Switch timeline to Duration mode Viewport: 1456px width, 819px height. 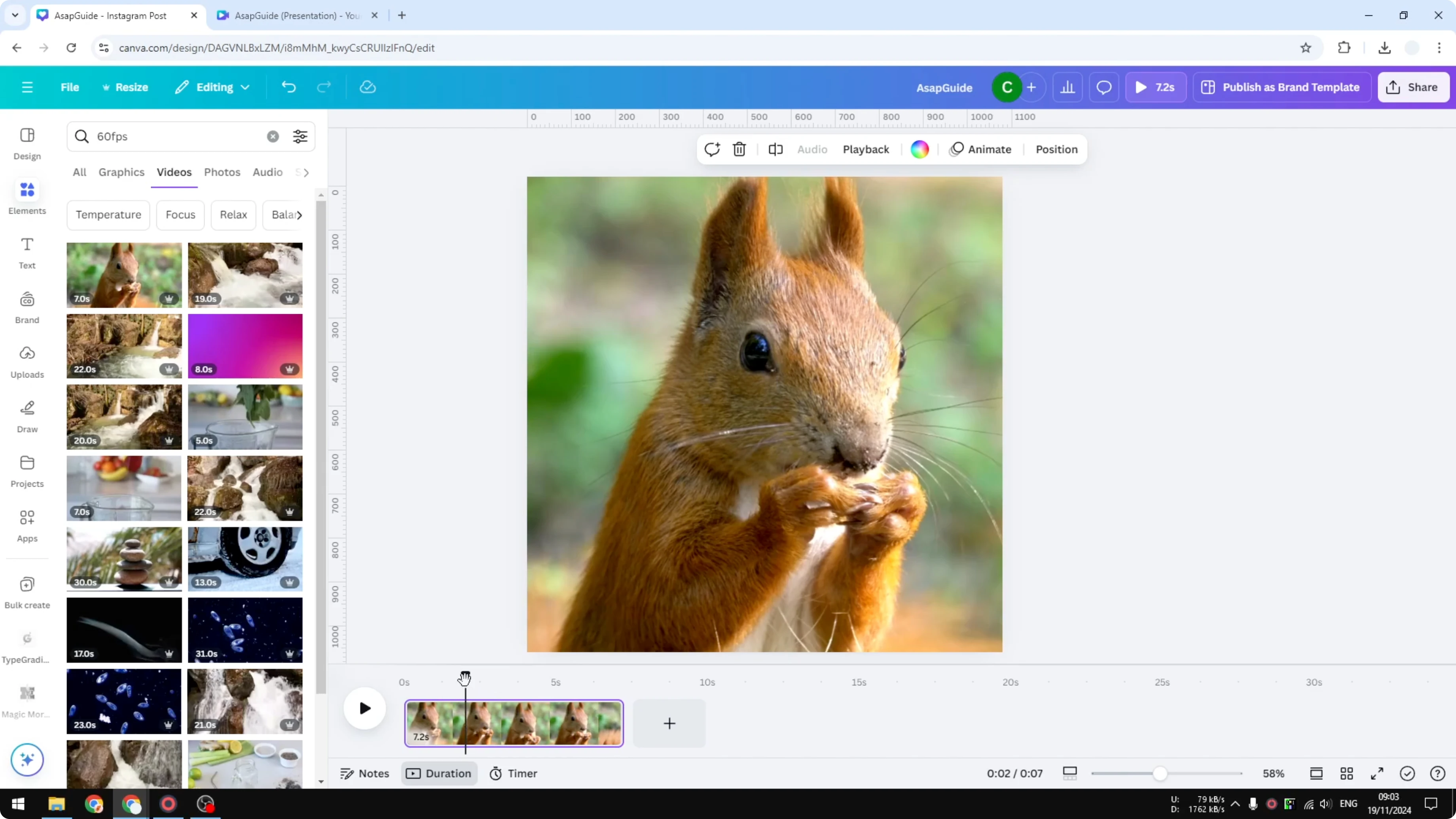tap(439, 773)
